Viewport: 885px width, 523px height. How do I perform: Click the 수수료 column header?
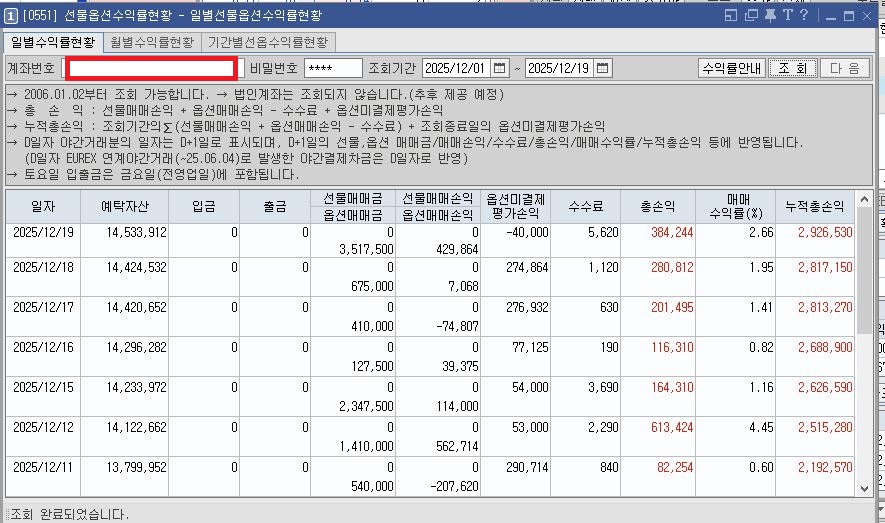[x=586, y=206]
